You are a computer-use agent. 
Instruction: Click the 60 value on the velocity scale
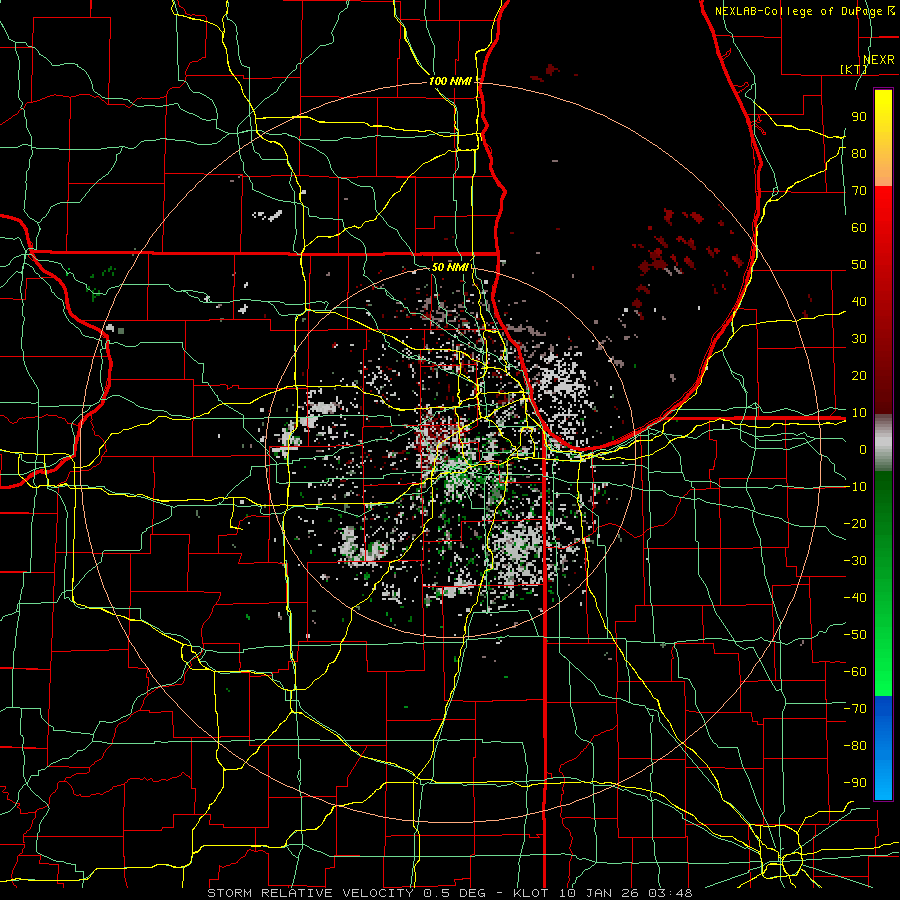[x=859, y=227]
